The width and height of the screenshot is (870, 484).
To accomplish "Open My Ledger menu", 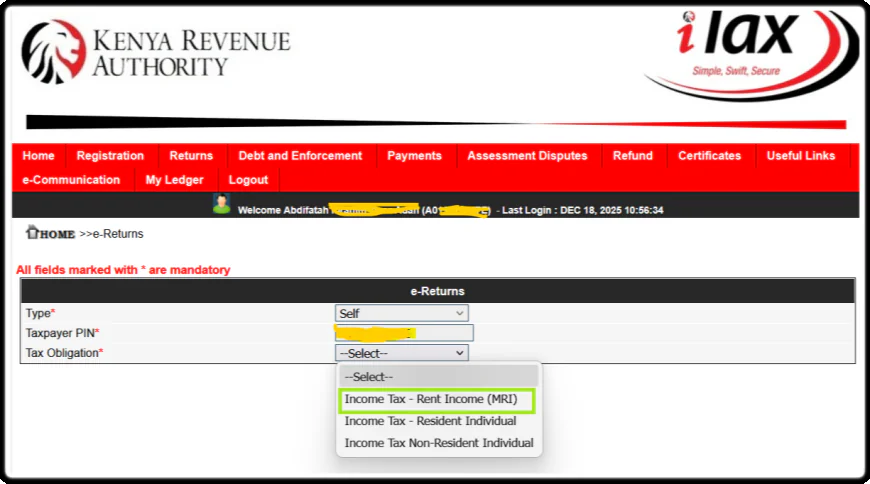I will click(174, 180).
